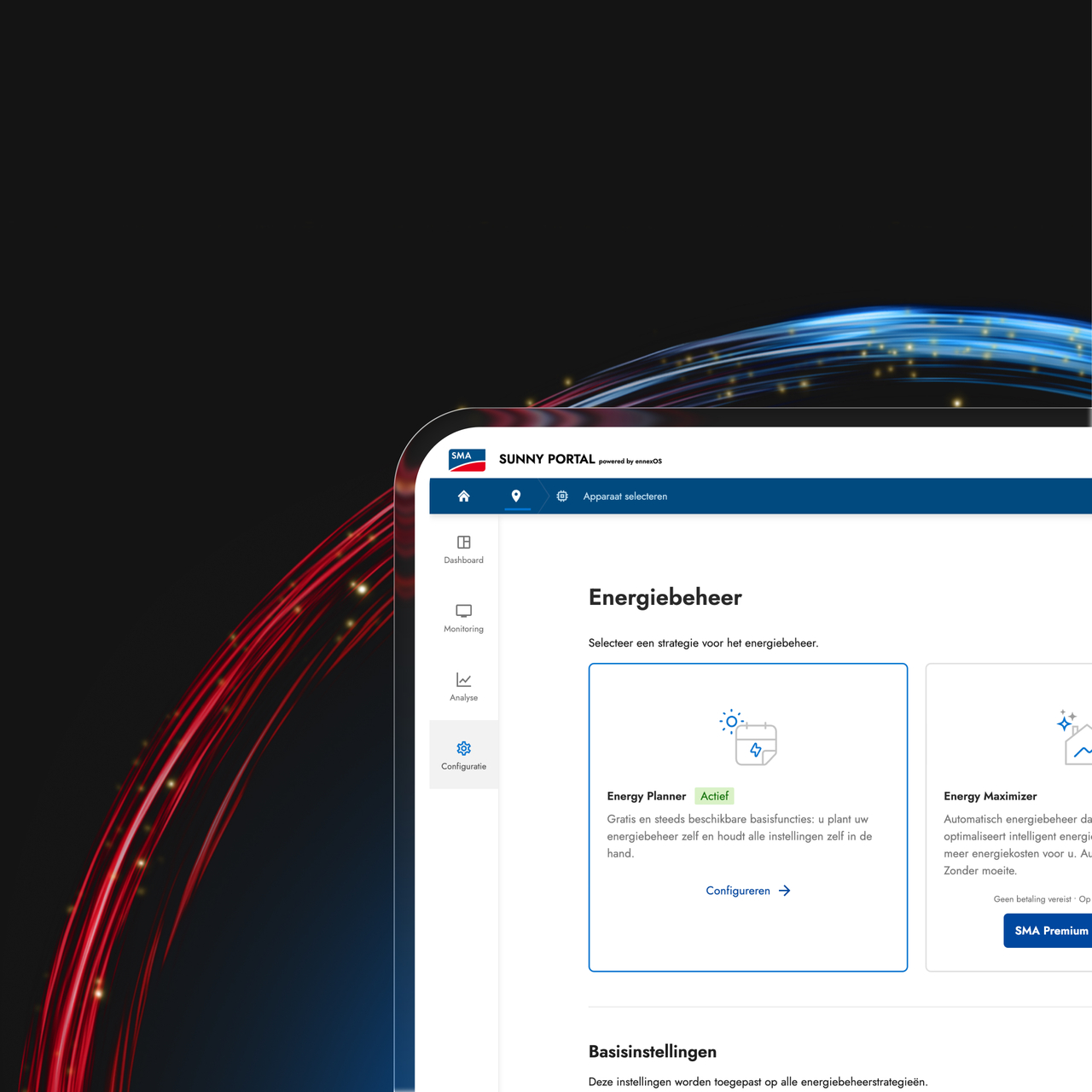This screenshot has width=1092, height=1092.
Task: Click the SMA logo
Action: pyautogui.click(x=467, y=460)
